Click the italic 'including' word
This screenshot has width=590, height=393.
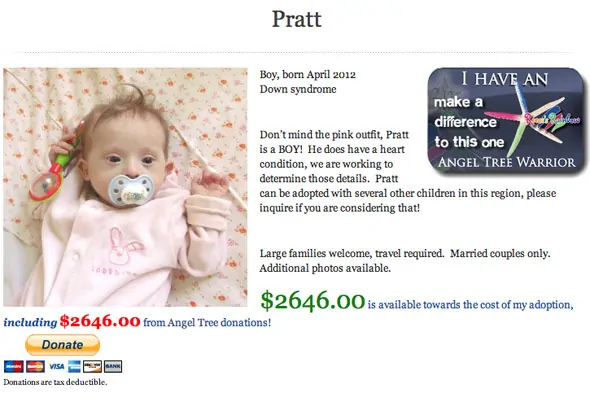click(x=30, y=323)
